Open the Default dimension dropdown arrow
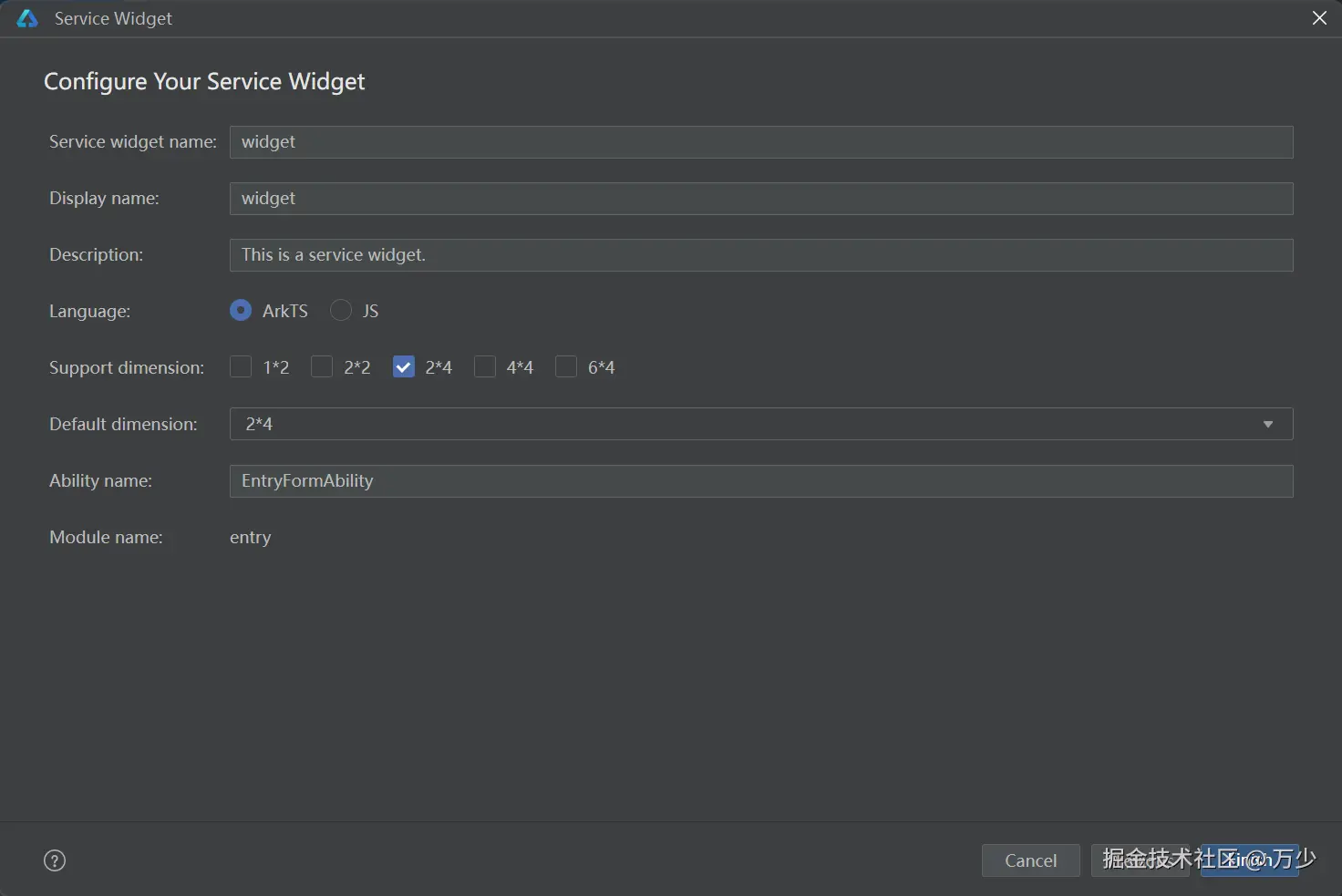Image resolution: width=1342 pixels, height=896 pixels. (1267, 424)
